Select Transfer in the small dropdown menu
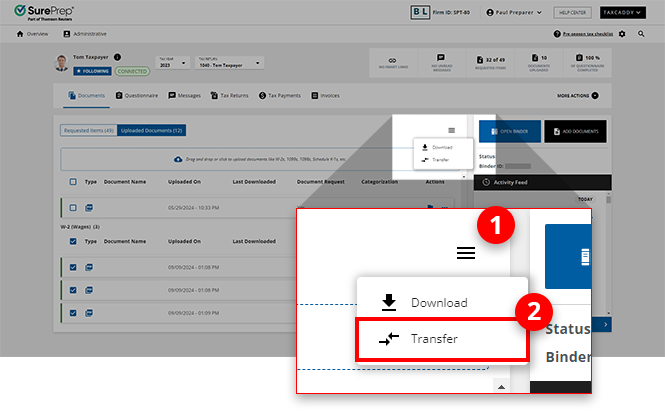The width and height of the screenshot is (665, 412). (x=436, y=159)
